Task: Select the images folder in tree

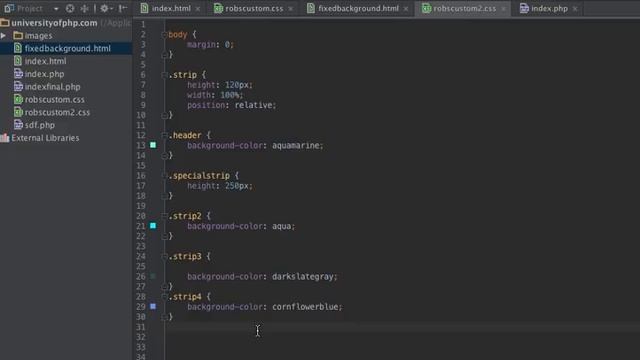Action: [x=38, y=36]
